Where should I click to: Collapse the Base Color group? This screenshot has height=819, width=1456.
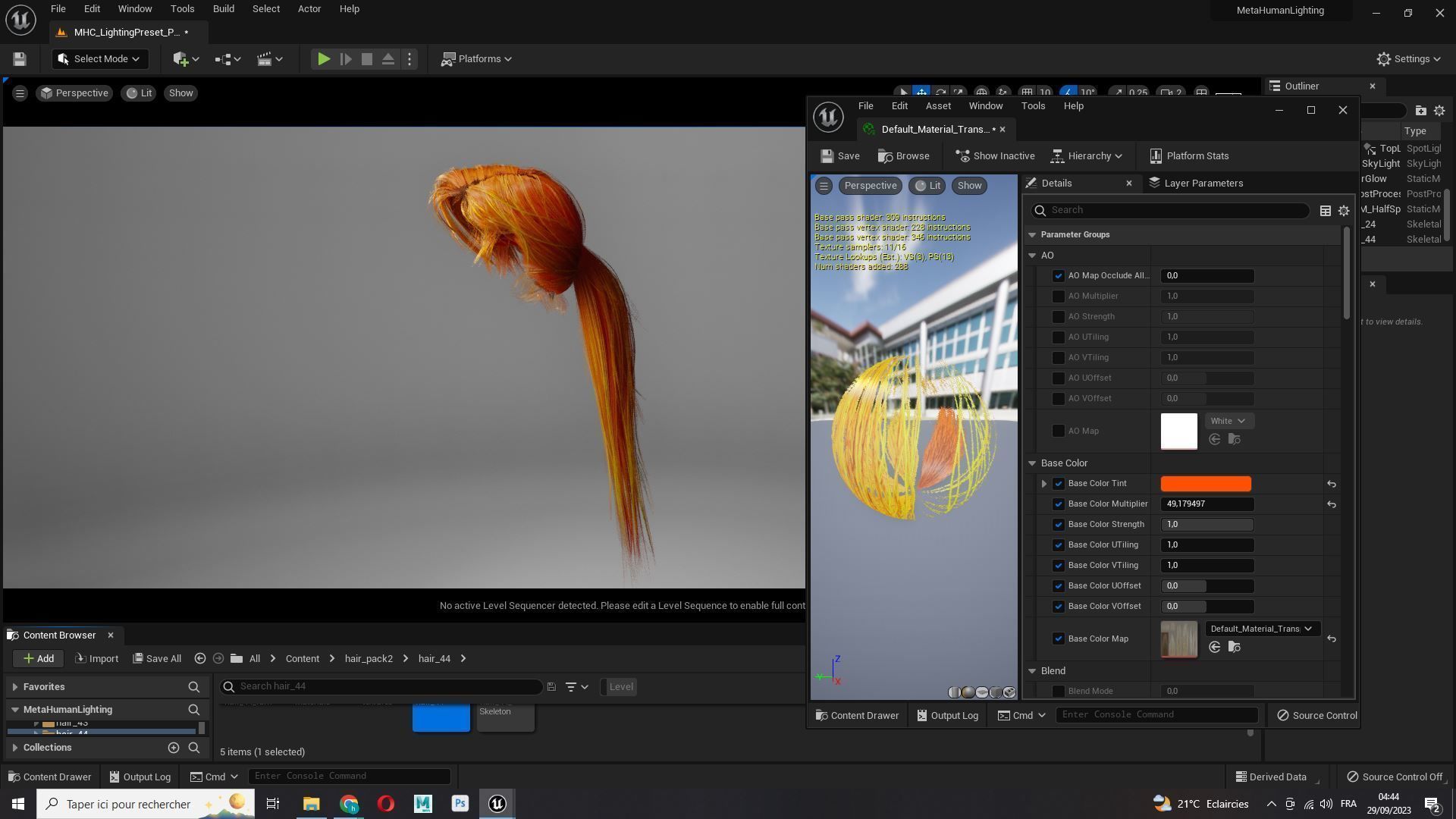pyautogui.click(x=1032, y=463)
